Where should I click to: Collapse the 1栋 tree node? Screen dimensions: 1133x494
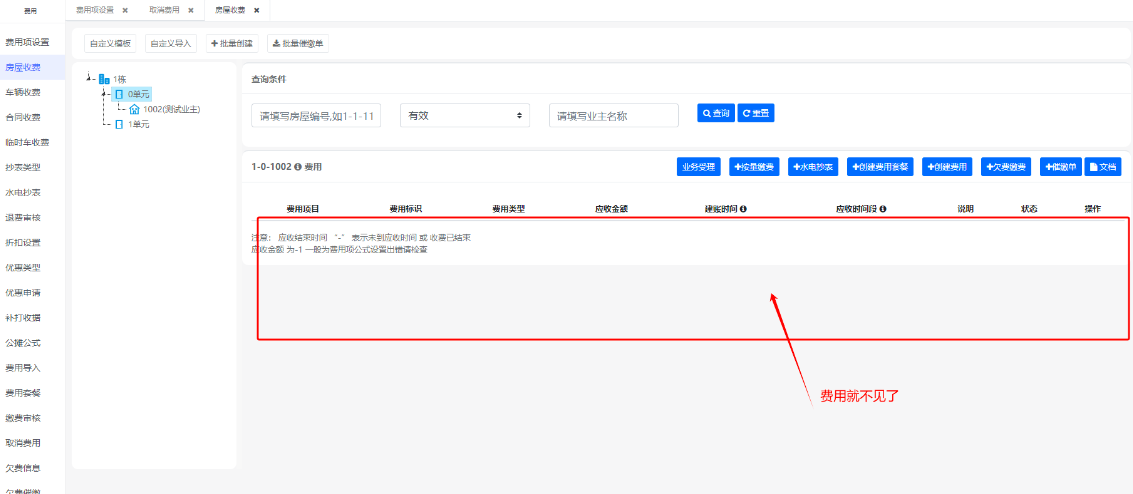(89, 79)
